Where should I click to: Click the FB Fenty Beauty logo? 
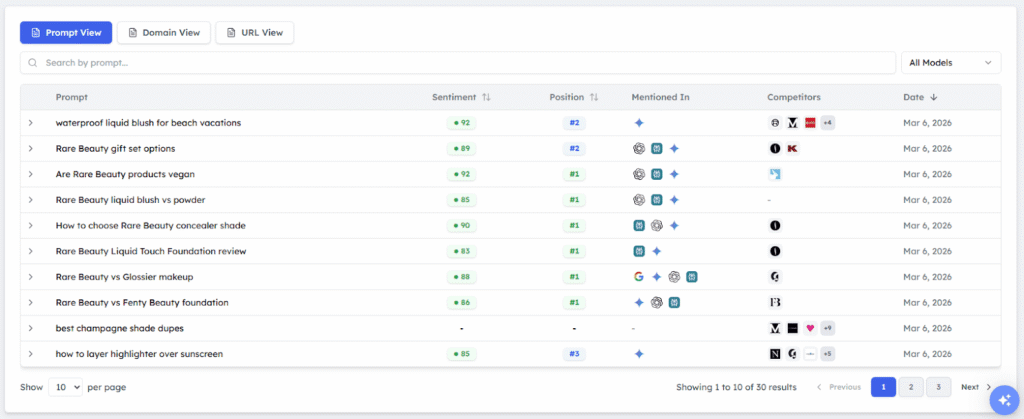point(775,303)
